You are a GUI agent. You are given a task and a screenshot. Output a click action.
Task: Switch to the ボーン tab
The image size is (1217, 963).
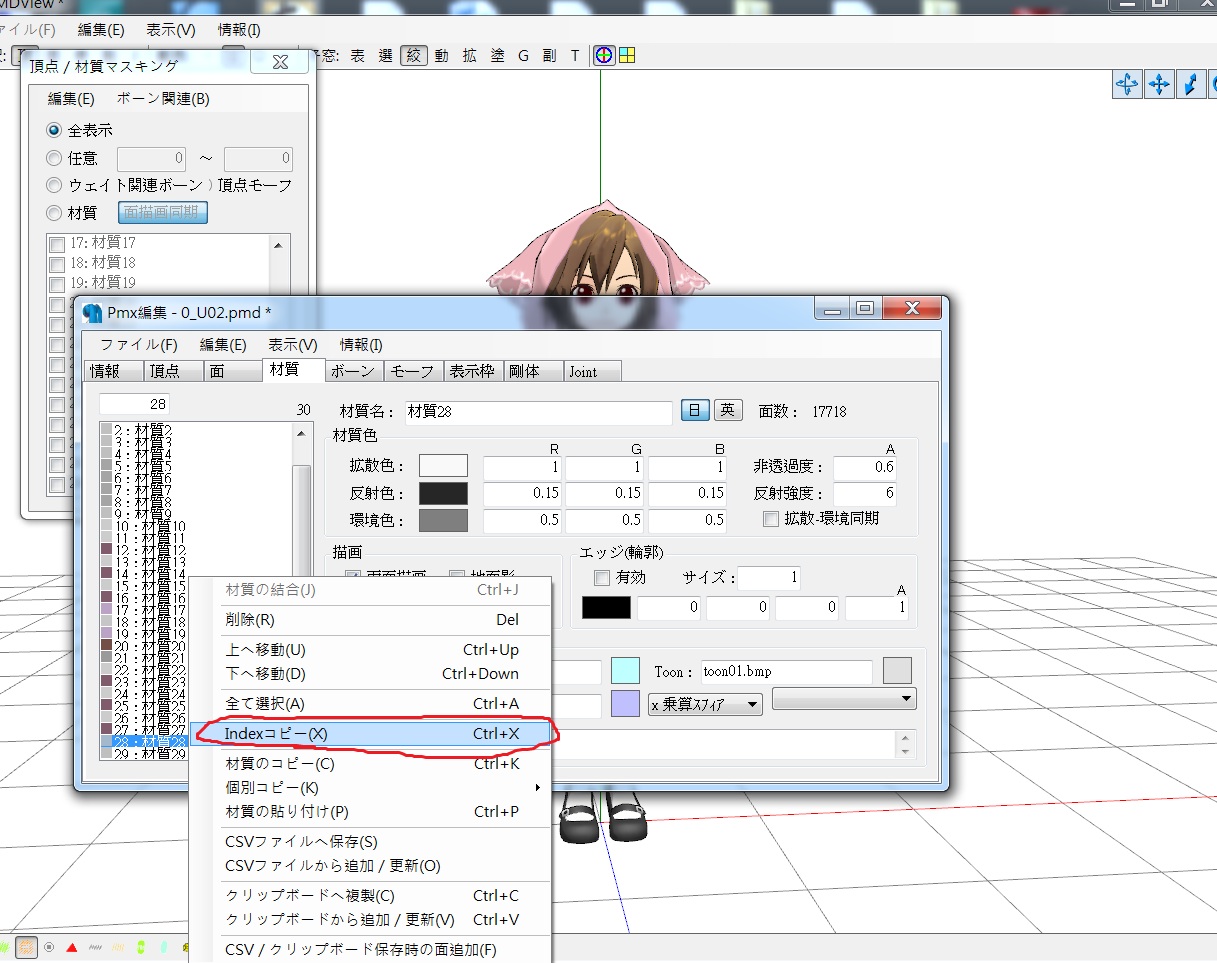[x=354, y=371]
